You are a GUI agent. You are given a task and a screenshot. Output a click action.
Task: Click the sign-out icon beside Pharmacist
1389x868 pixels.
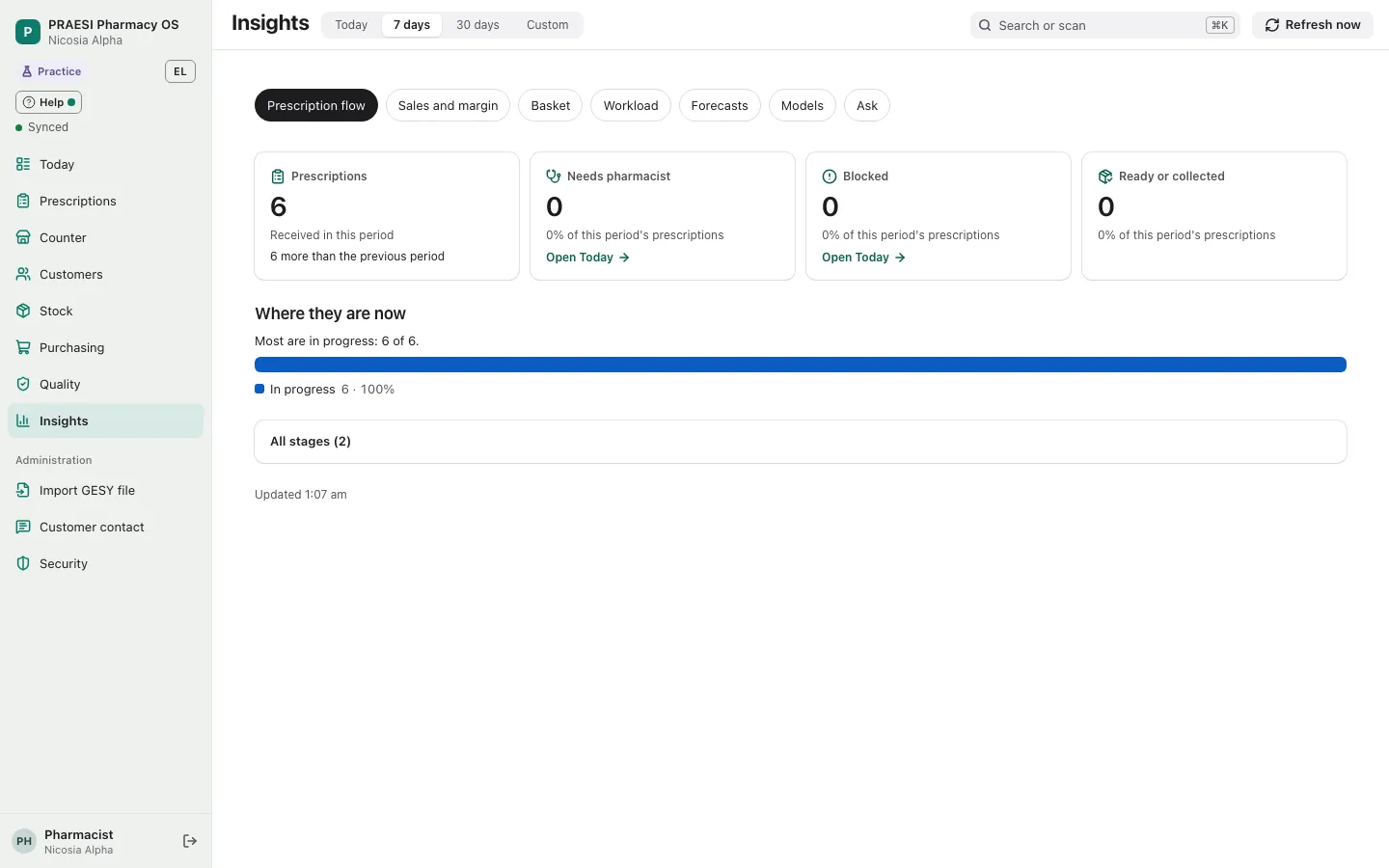[190, 842]
